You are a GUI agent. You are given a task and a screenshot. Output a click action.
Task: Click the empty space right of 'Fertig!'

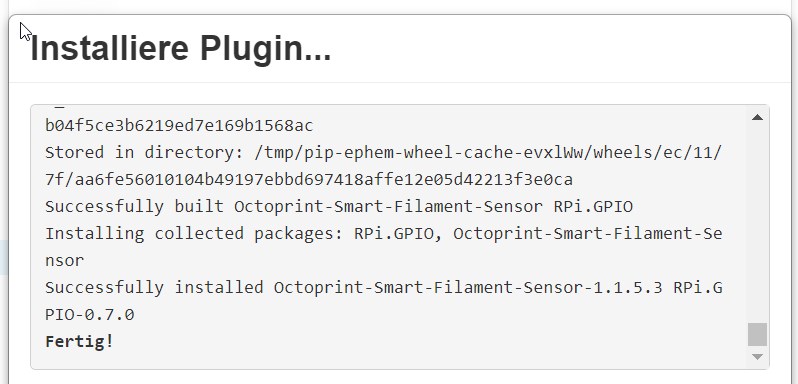click(x=428, y=341)
